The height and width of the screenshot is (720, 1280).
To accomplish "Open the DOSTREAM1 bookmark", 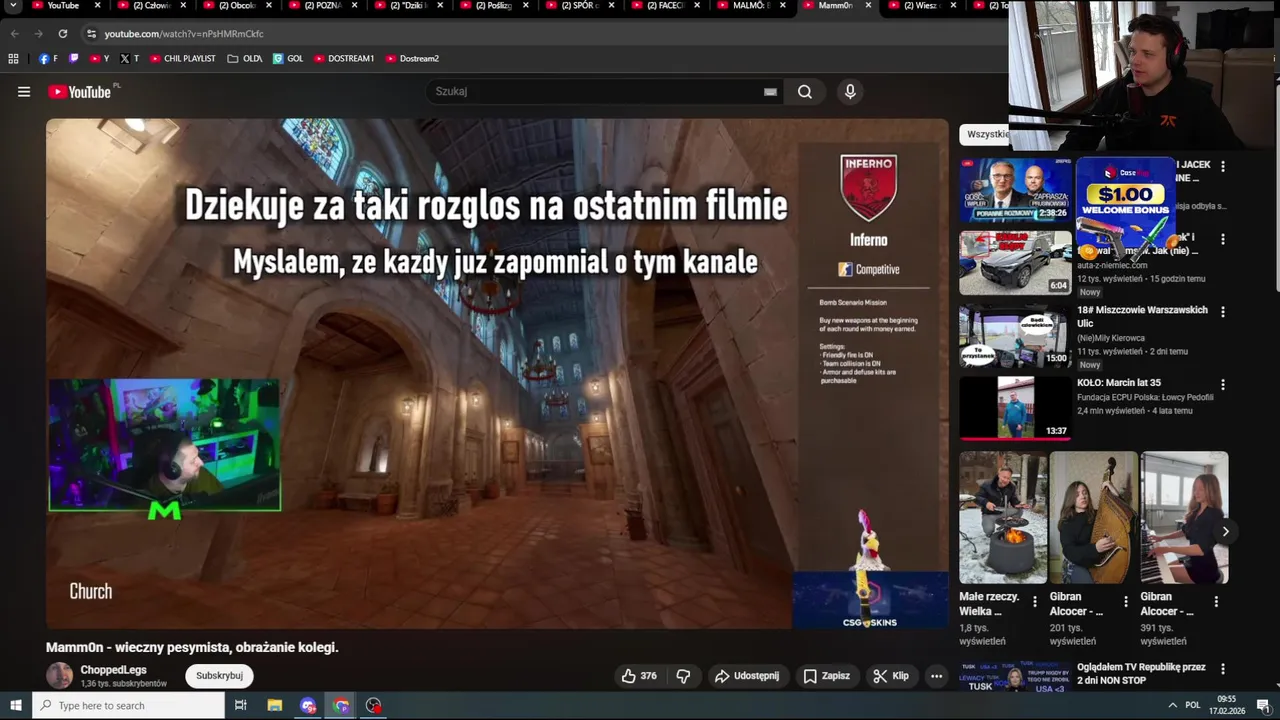I will (x=344, y=59).
